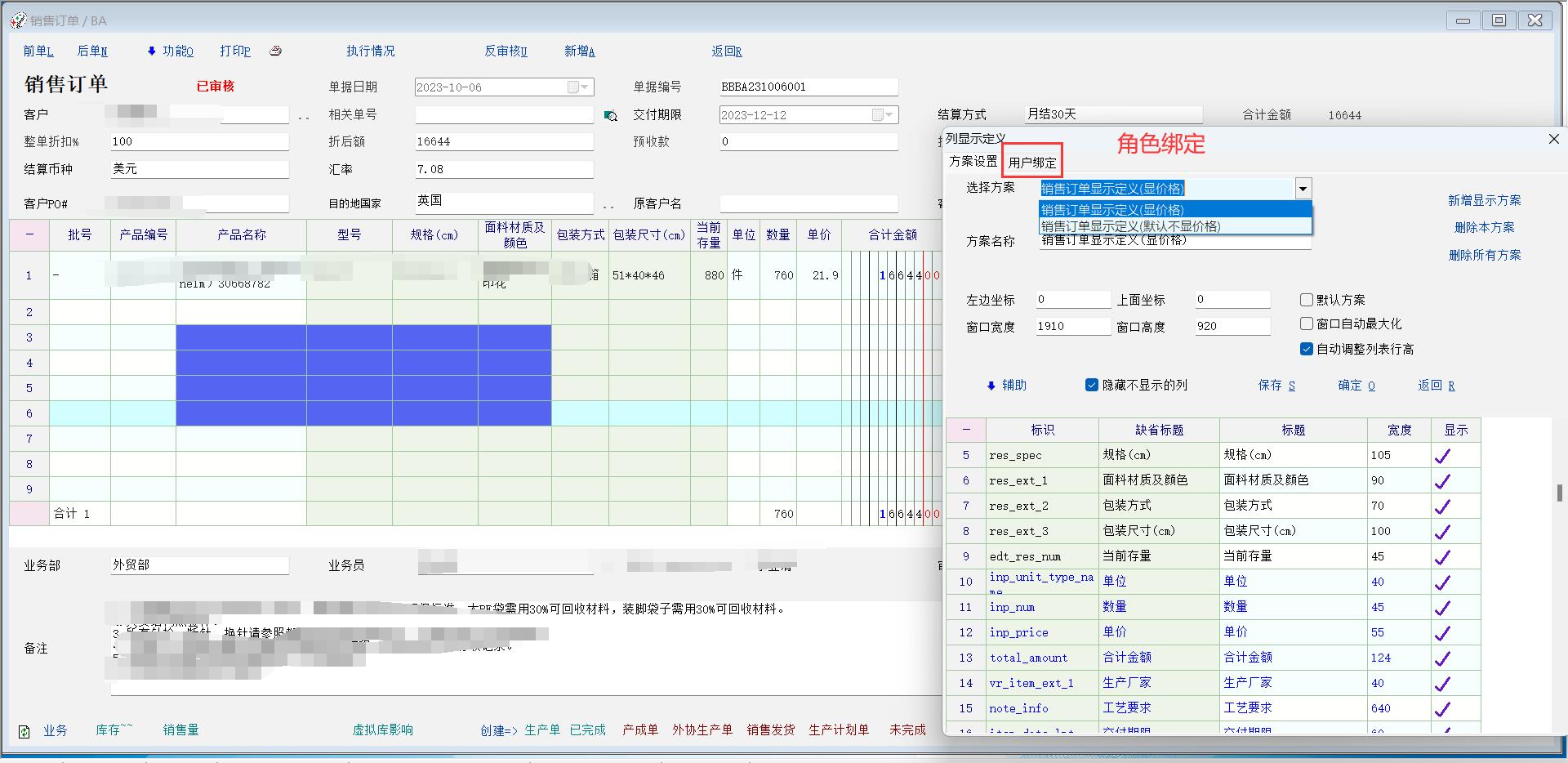The image size is (1568, 763).
Task: Close the 列显示定义 panel with the X
Action: 1553,140
